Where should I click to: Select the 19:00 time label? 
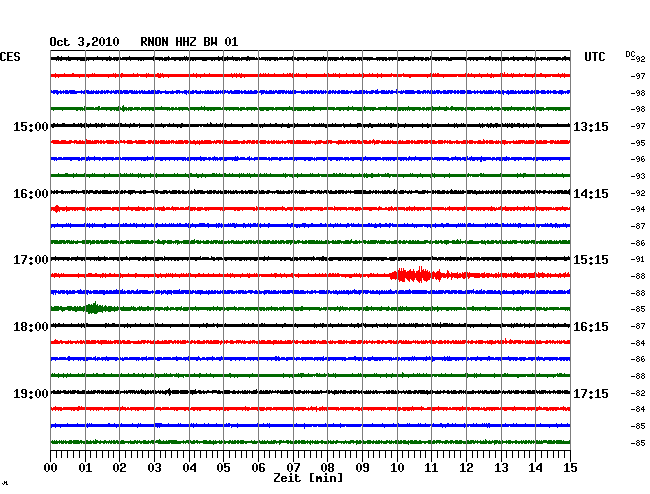(x=31, y=393)
